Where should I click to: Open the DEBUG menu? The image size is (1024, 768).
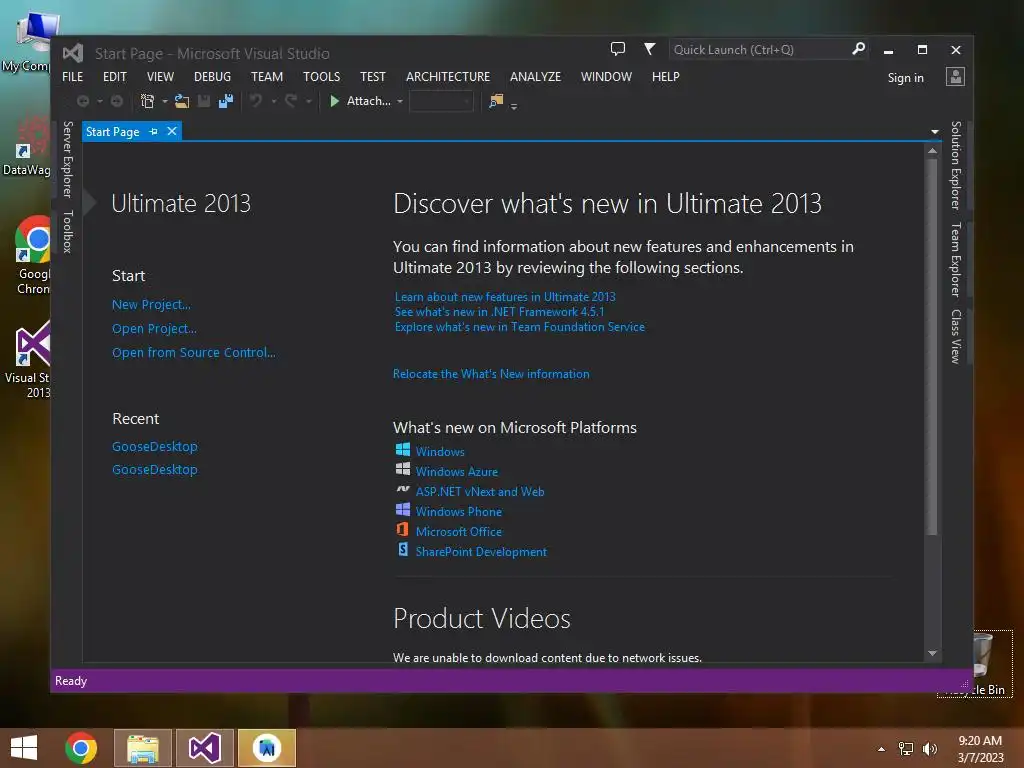pos(212,77)
